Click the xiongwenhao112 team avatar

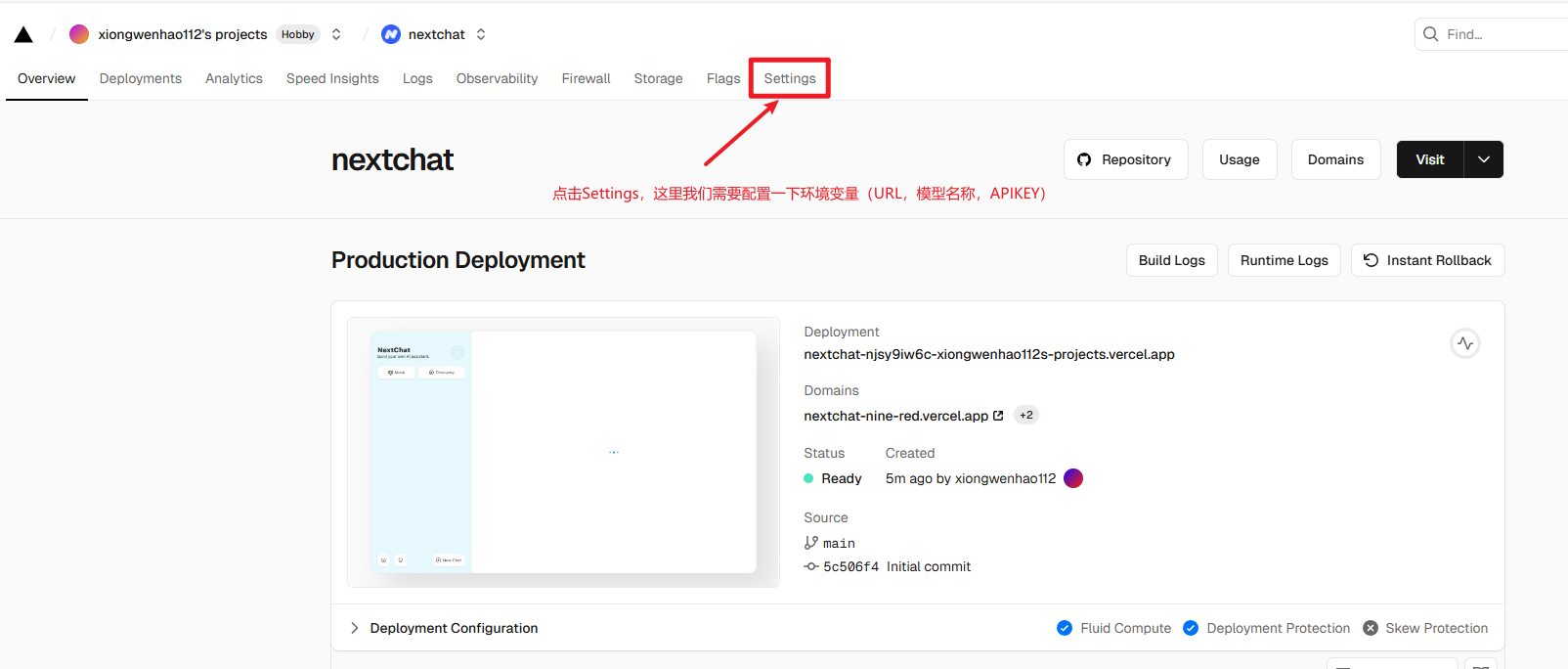point(79,34)
